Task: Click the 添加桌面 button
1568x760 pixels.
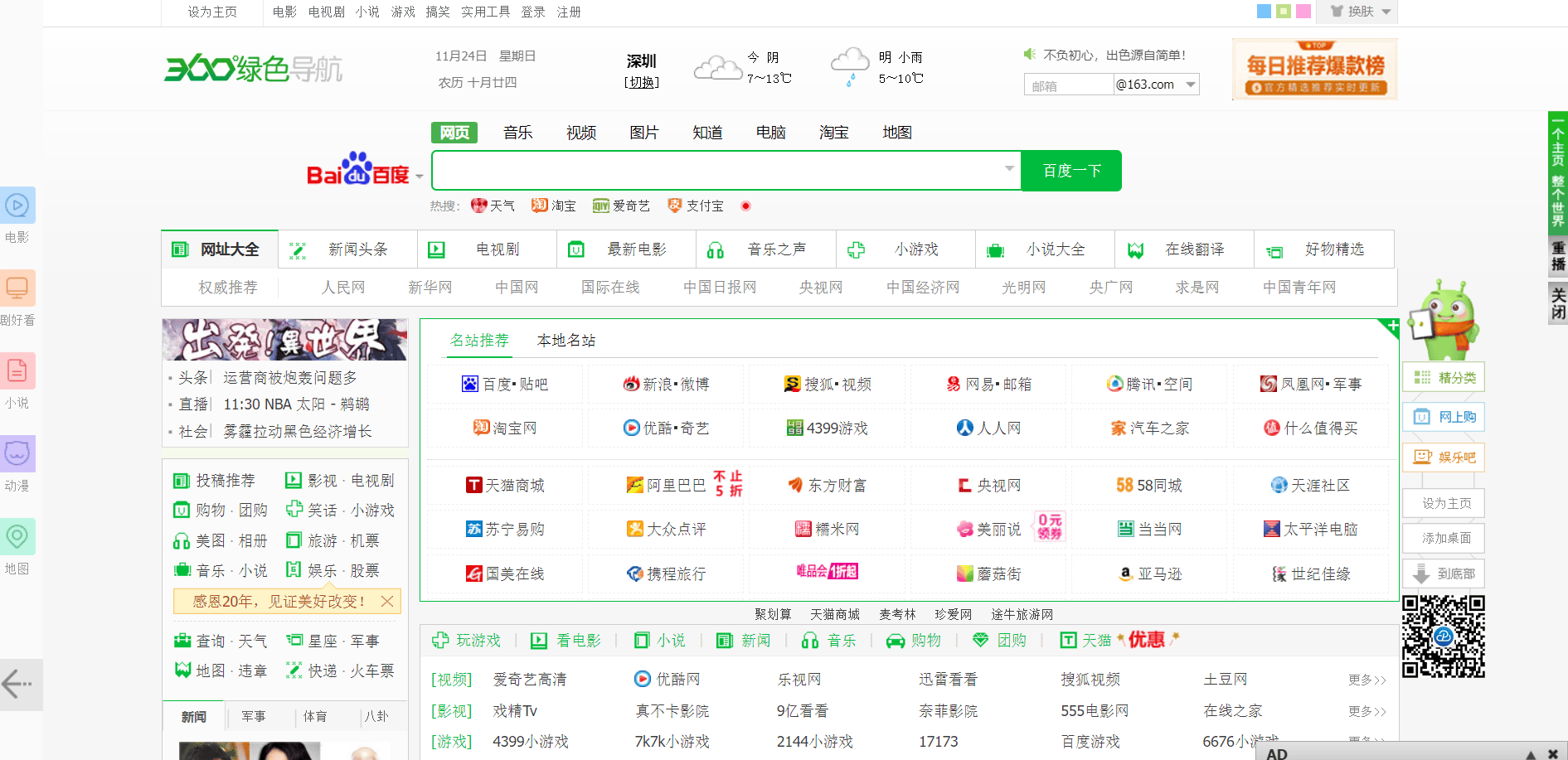Action: click(1444, 538)
